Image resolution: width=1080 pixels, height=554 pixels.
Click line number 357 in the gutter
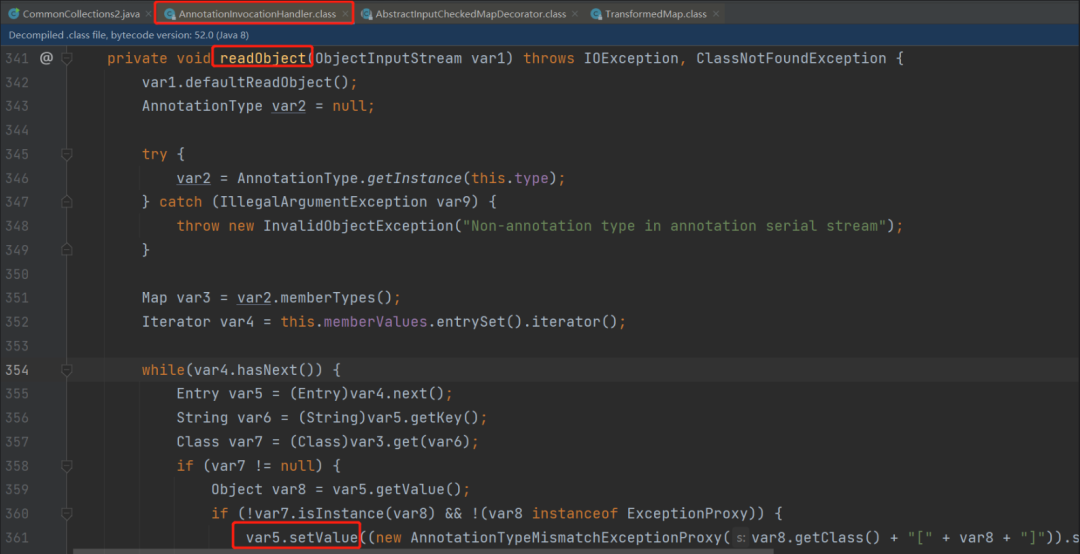tap(17, 442)
